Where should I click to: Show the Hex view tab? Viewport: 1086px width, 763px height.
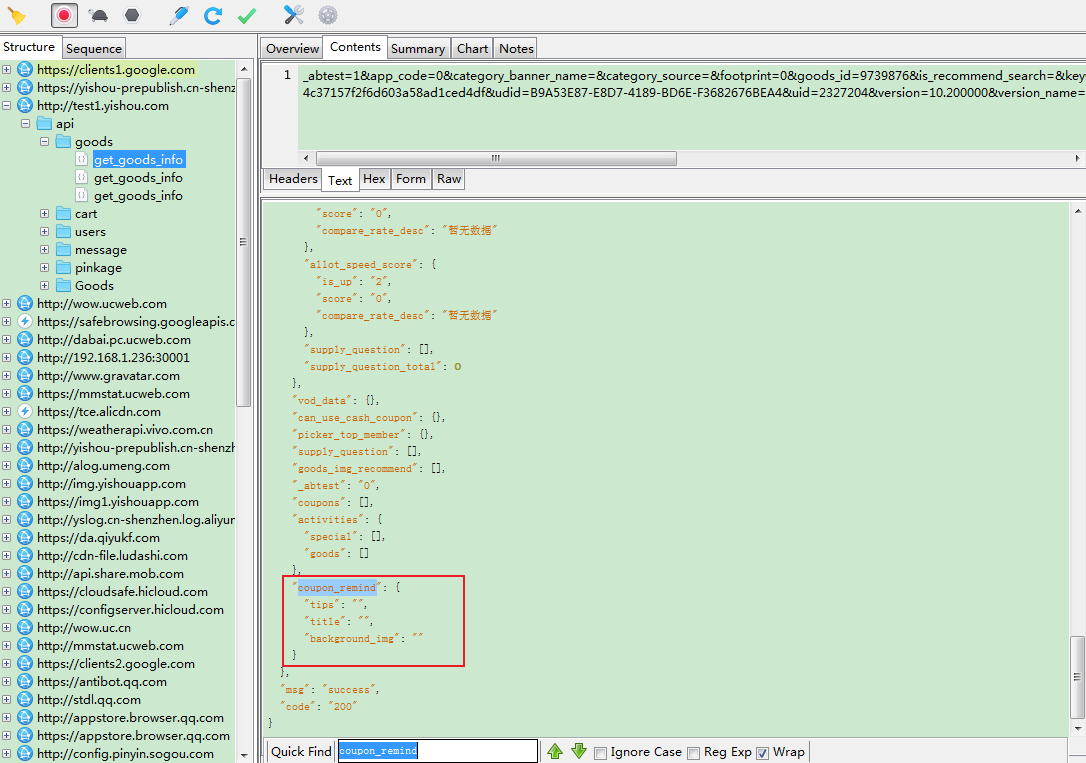tap(374, 179)
